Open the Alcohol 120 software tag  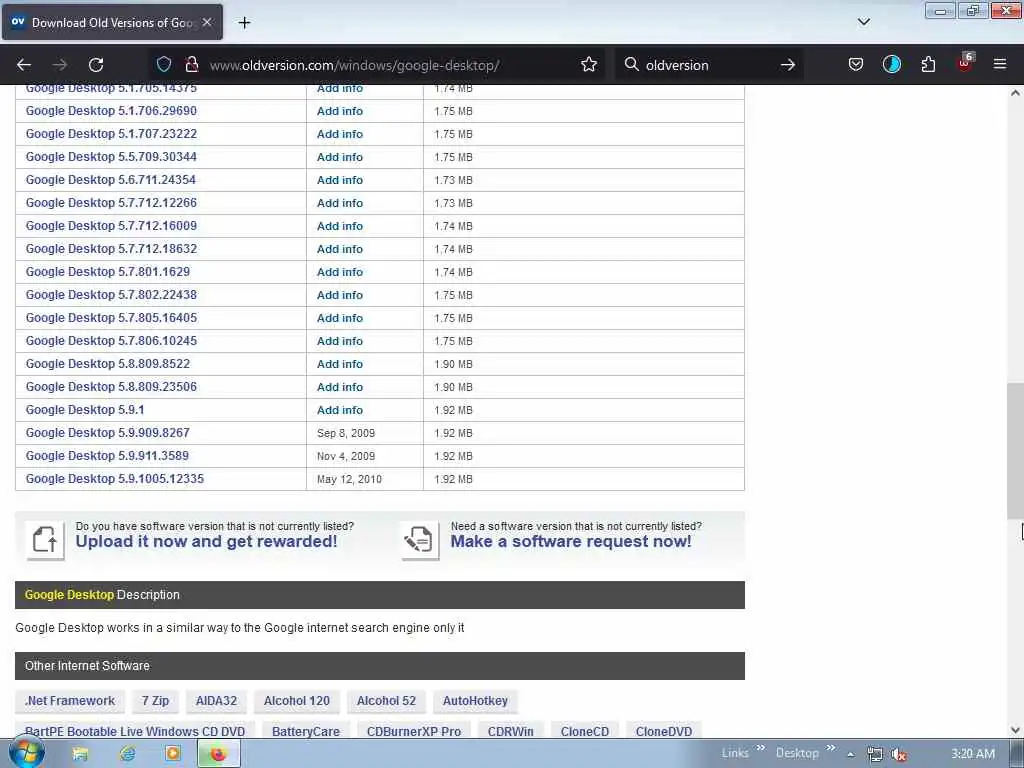coord(296,701)
